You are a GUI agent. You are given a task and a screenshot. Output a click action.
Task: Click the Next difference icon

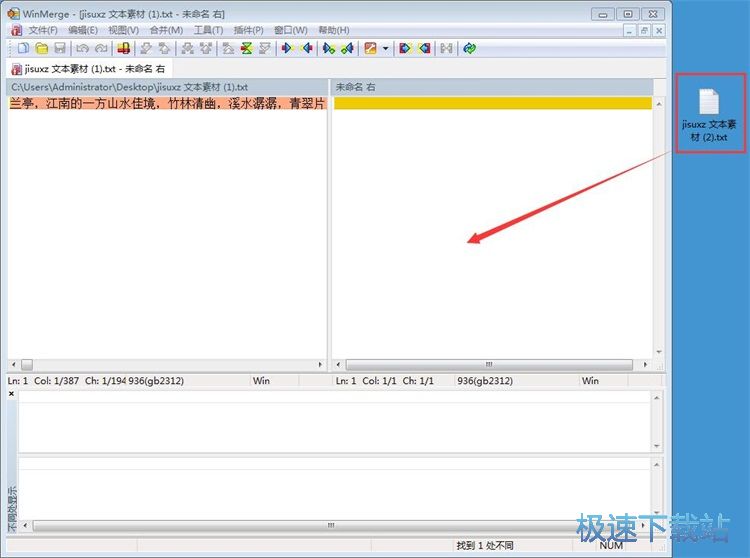coord(146,48)
